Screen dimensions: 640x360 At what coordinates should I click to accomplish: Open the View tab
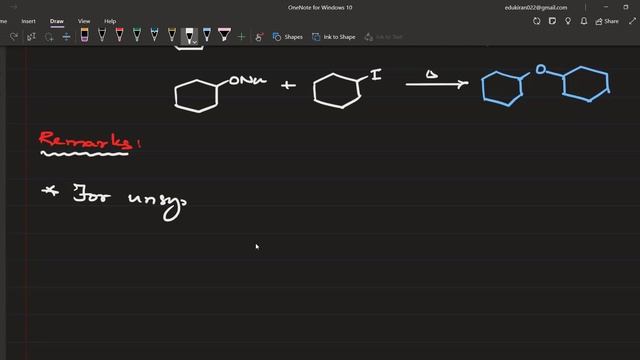click(84, 21)
